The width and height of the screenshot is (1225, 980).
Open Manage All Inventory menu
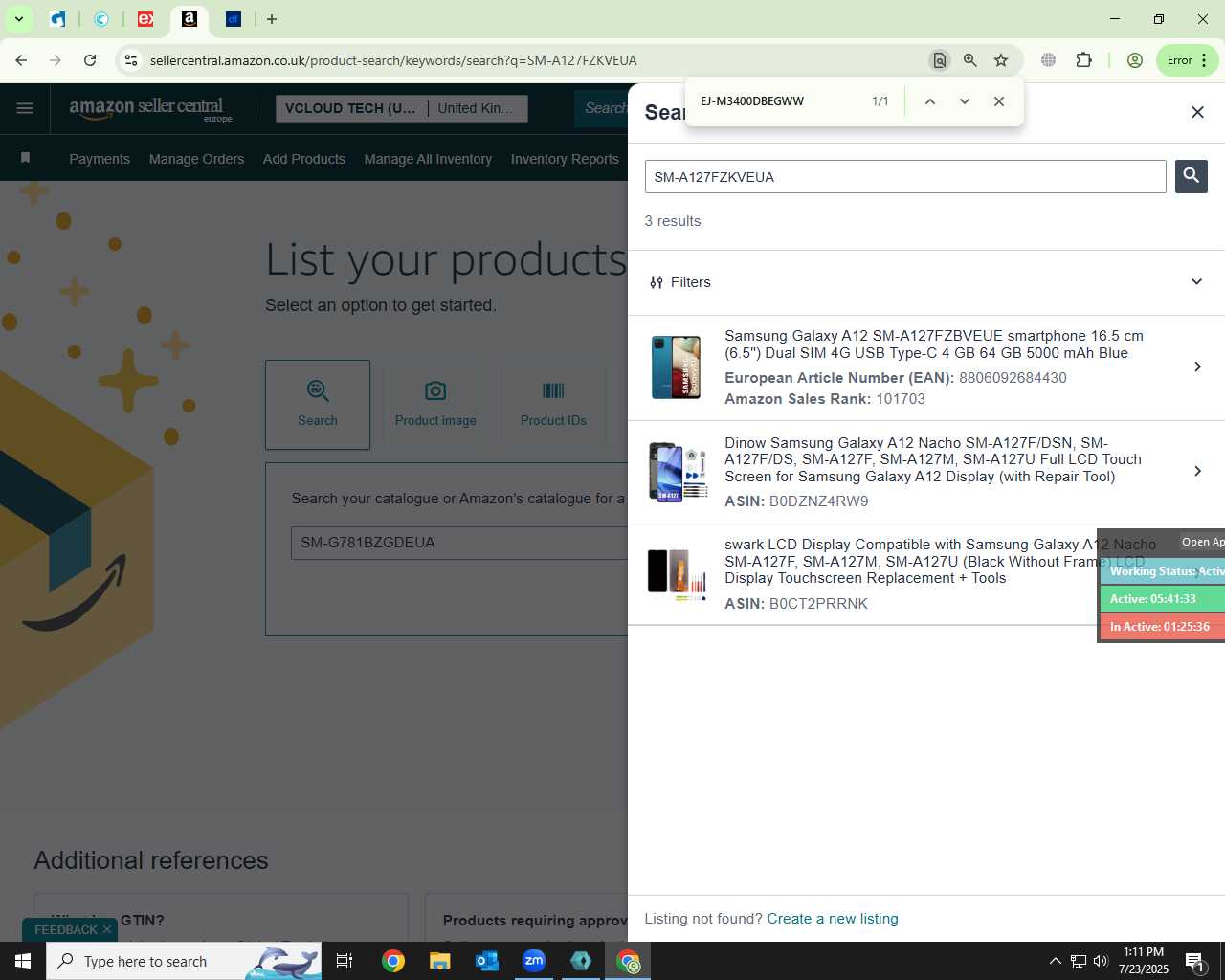428,159
